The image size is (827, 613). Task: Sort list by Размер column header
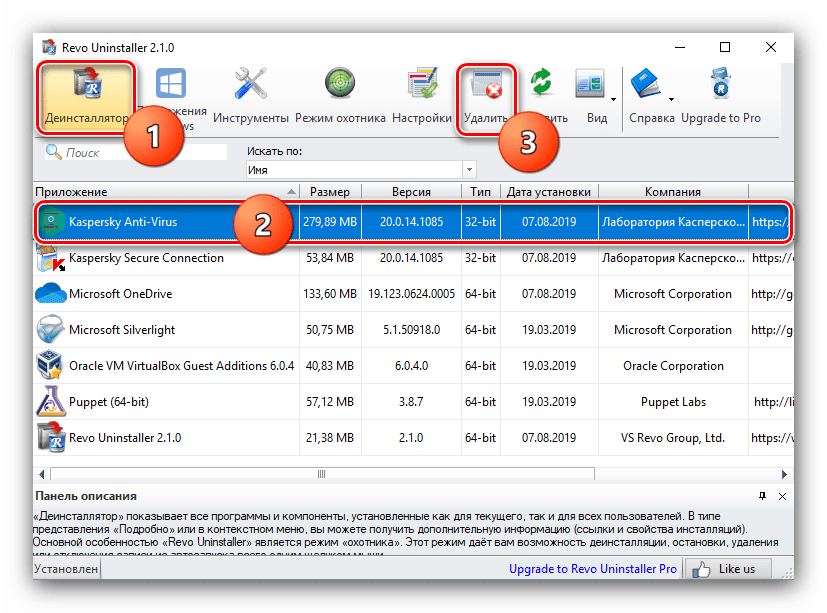(x=330, y=192)
